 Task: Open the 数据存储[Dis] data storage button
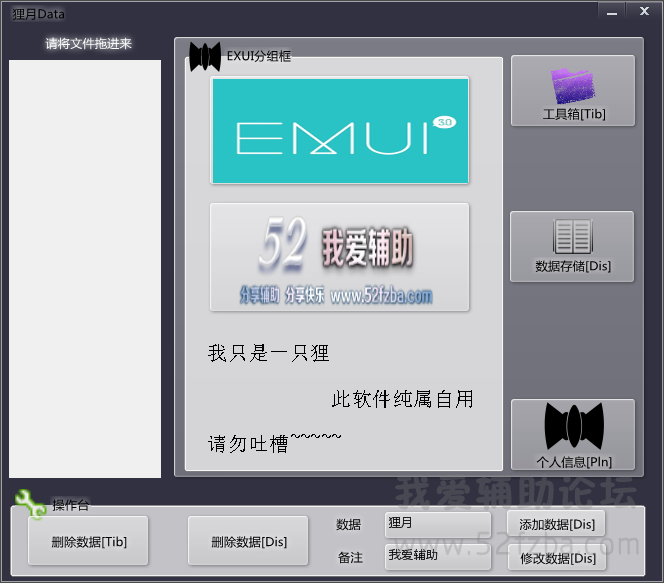tap(572, 246)
